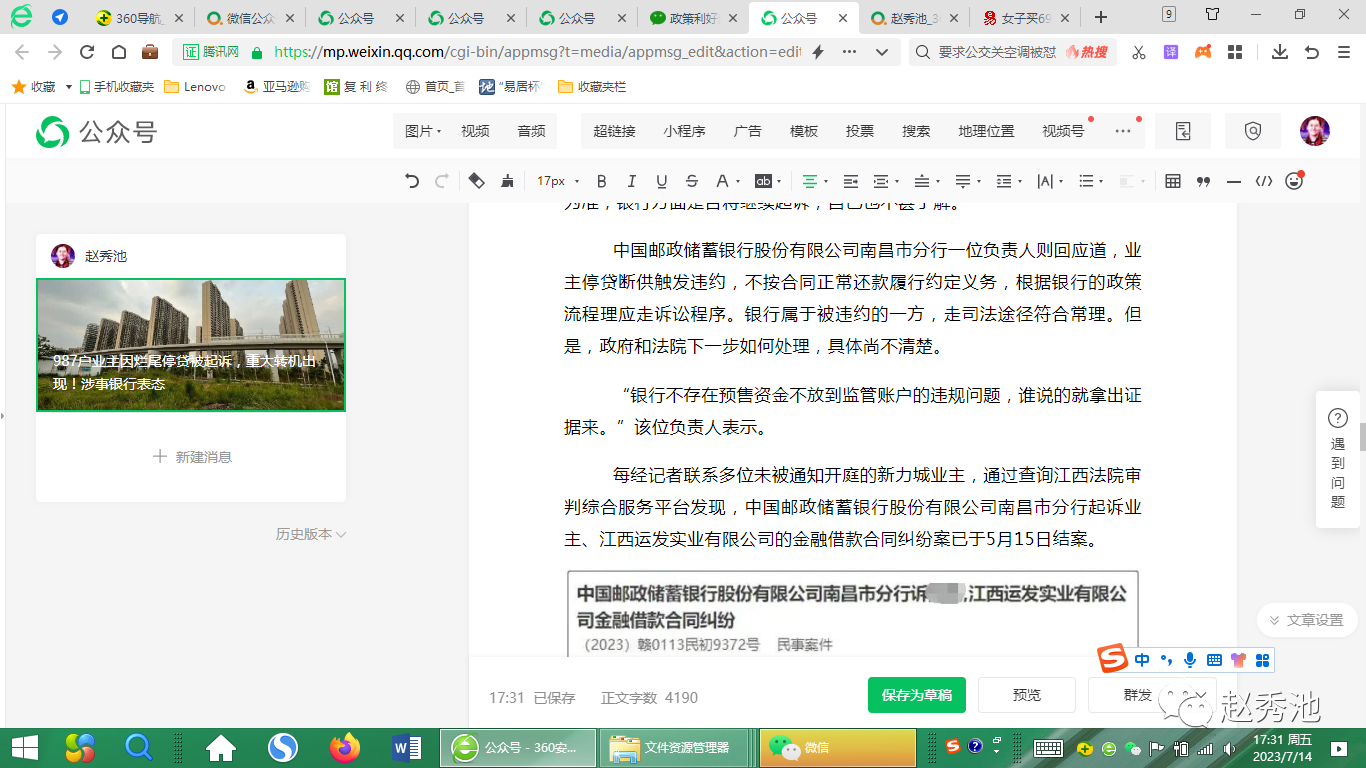Open the emoji picker smiley icon

[x=1294, y=181]
